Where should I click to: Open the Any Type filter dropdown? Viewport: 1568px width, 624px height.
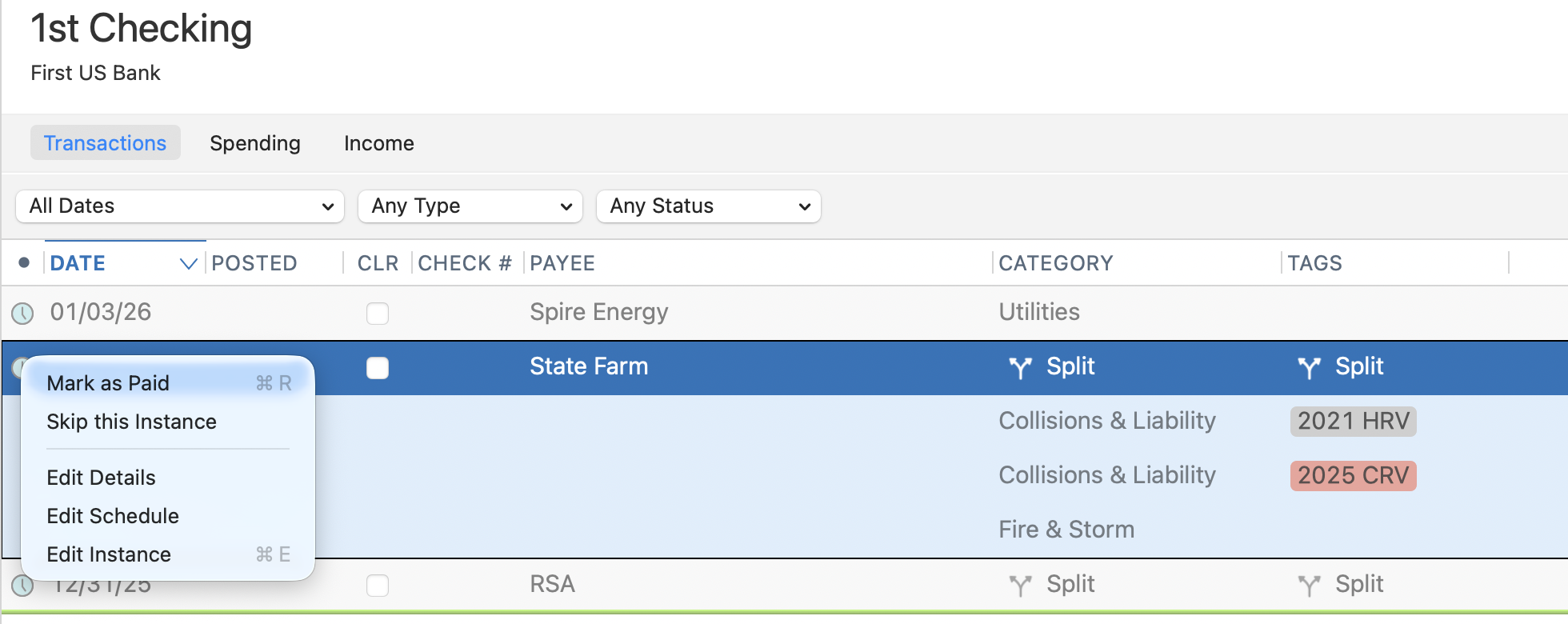pyautogui.click(x=470, y=206)
